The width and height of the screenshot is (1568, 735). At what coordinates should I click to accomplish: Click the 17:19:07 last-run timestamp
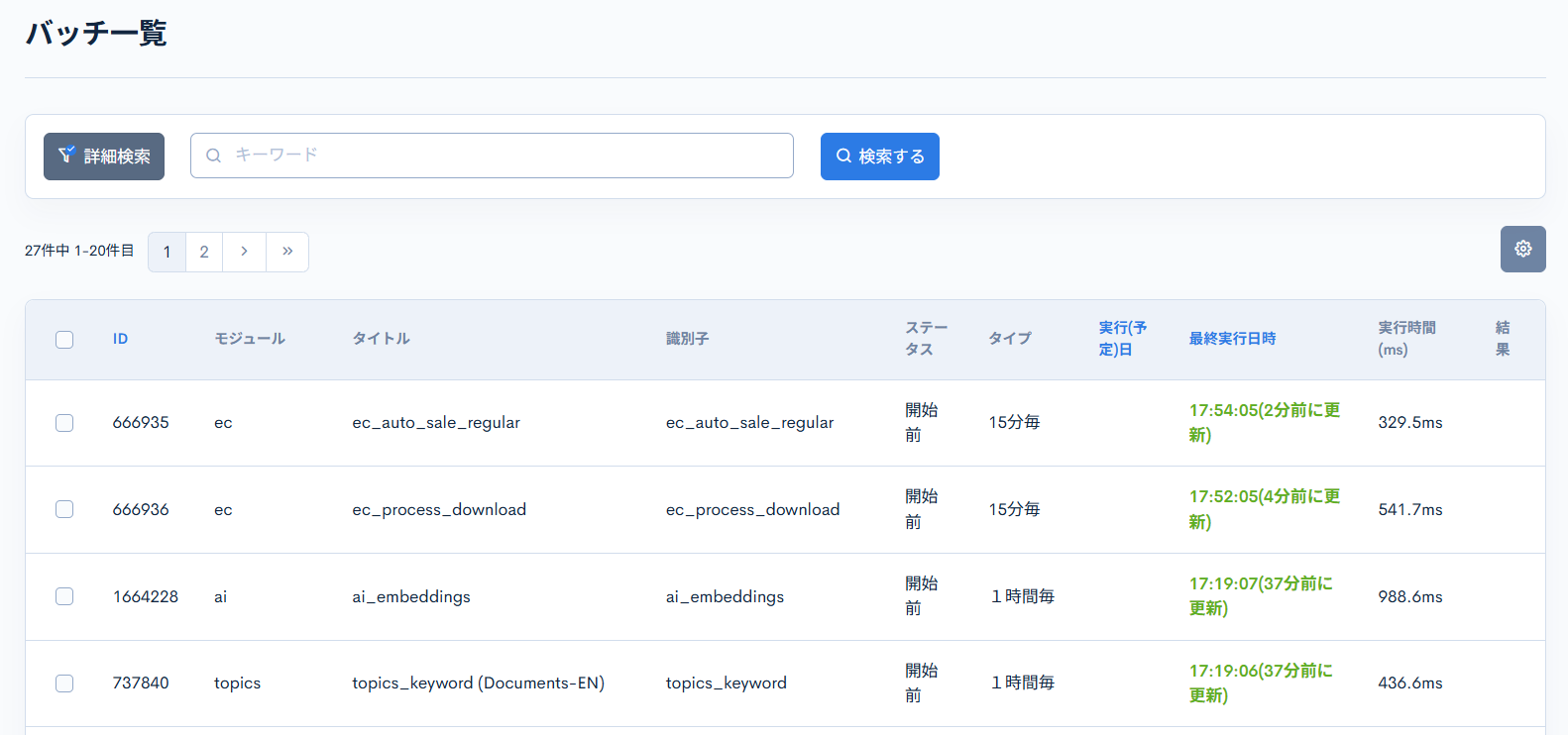point(1261,596)
